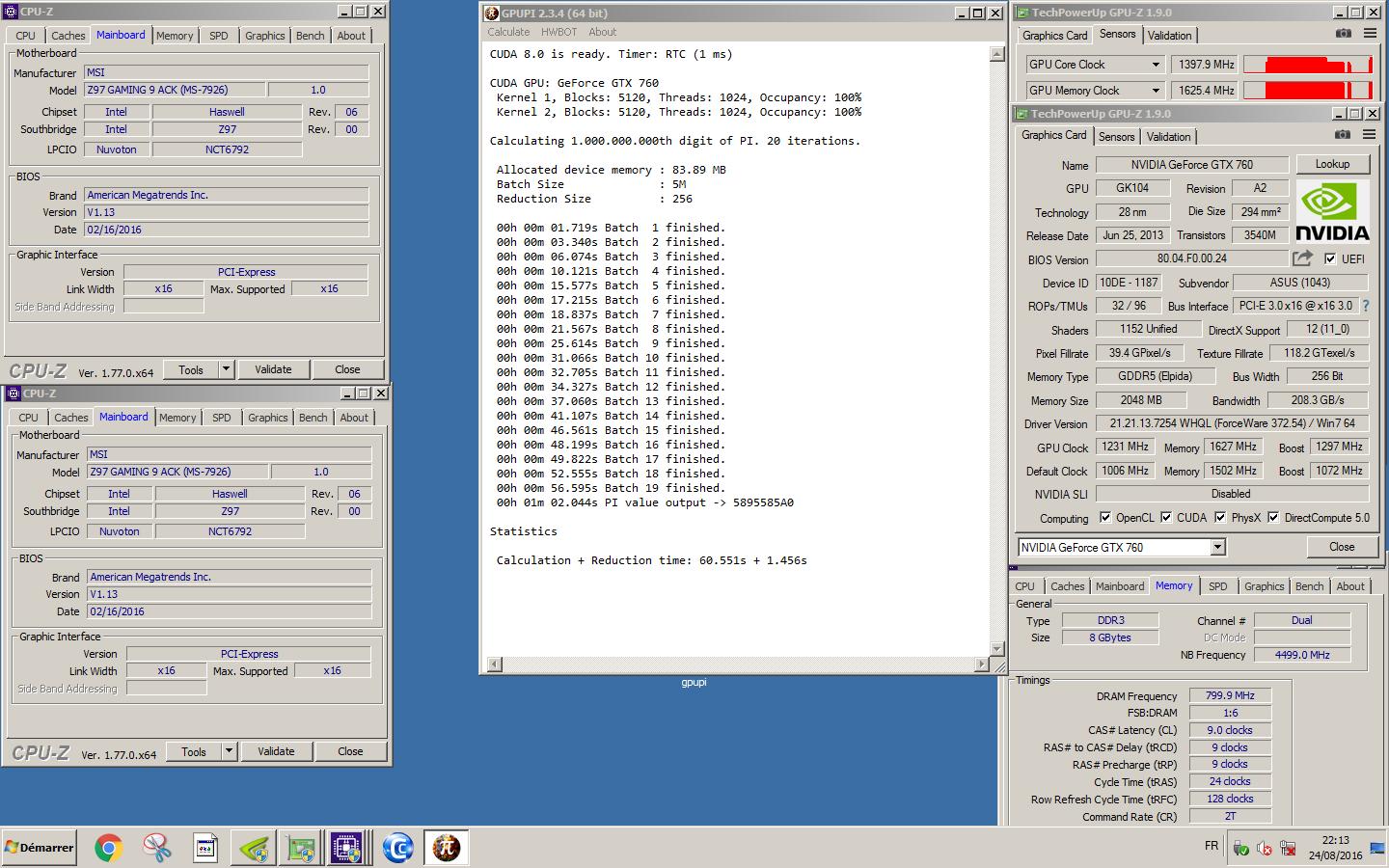Screen dimensions: 1389x868
Task: Open the Validation tab in the GPU-Z Graphics Card window
Action: pyautogui.click(x=1168, y=136)
